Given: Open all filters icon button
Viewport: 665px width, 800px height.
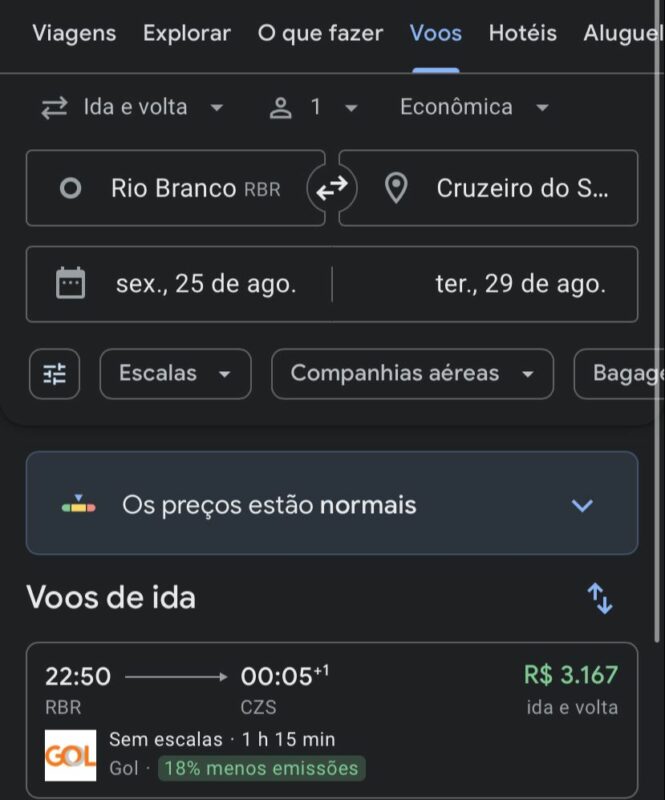Looking at the screenshot, I should click(x=55, y=374).
